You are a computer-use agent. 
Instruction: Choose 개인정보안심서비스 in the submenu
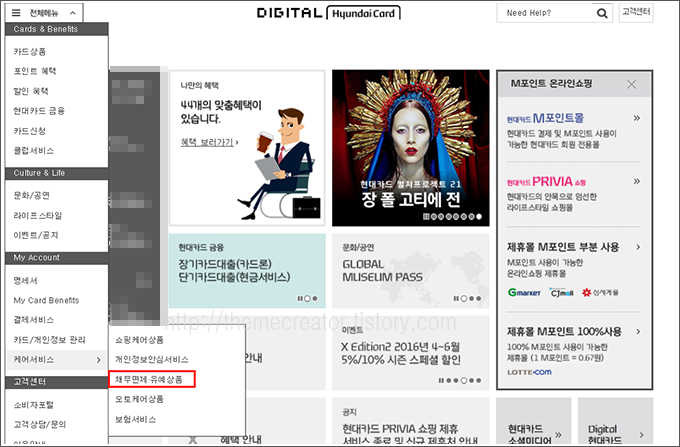[x=151, y=360]
